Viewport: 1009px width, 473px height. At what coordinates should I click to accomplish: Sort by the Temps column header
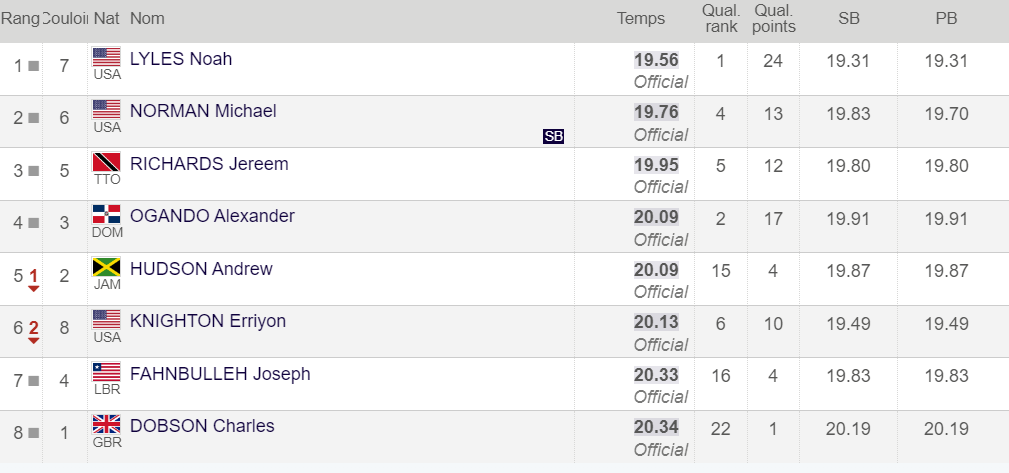pyautogui.click(x=640, y=18)
